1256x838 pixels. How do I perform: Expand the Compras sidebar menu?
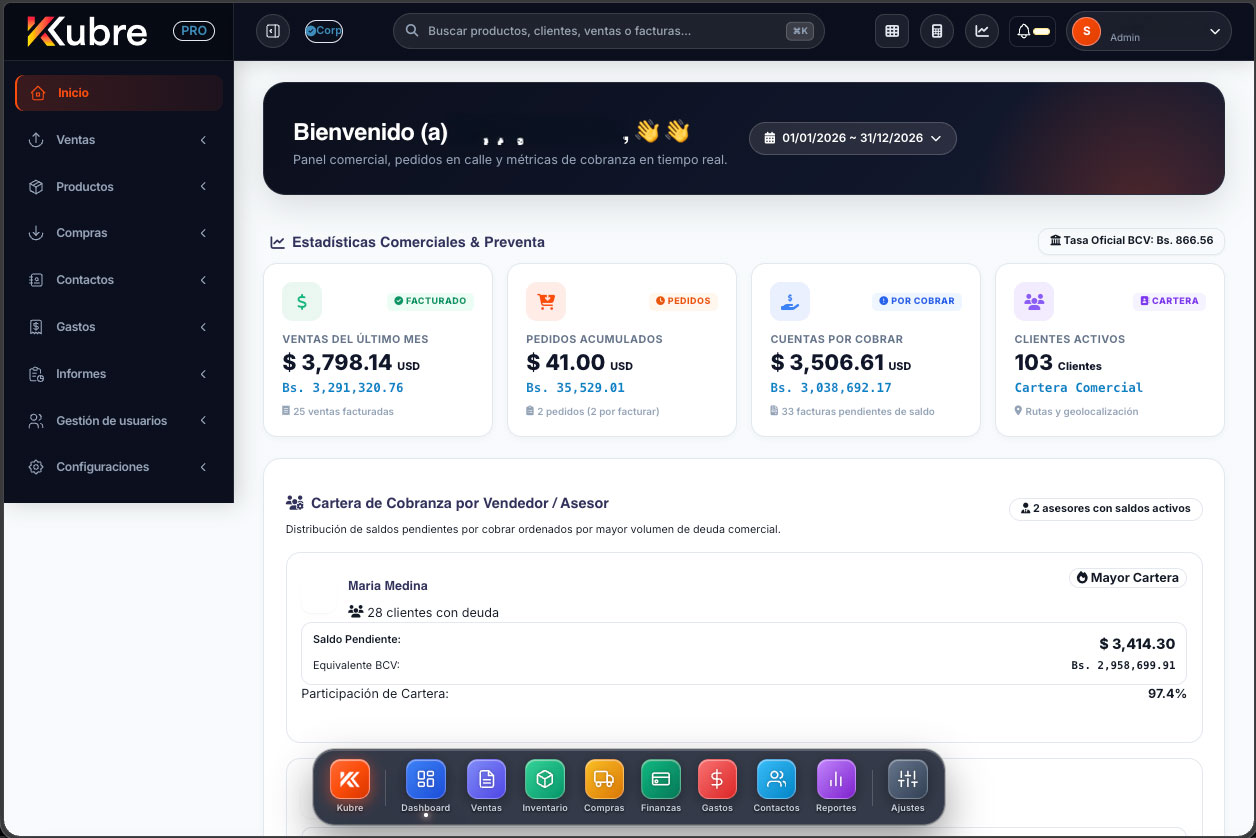119,233
